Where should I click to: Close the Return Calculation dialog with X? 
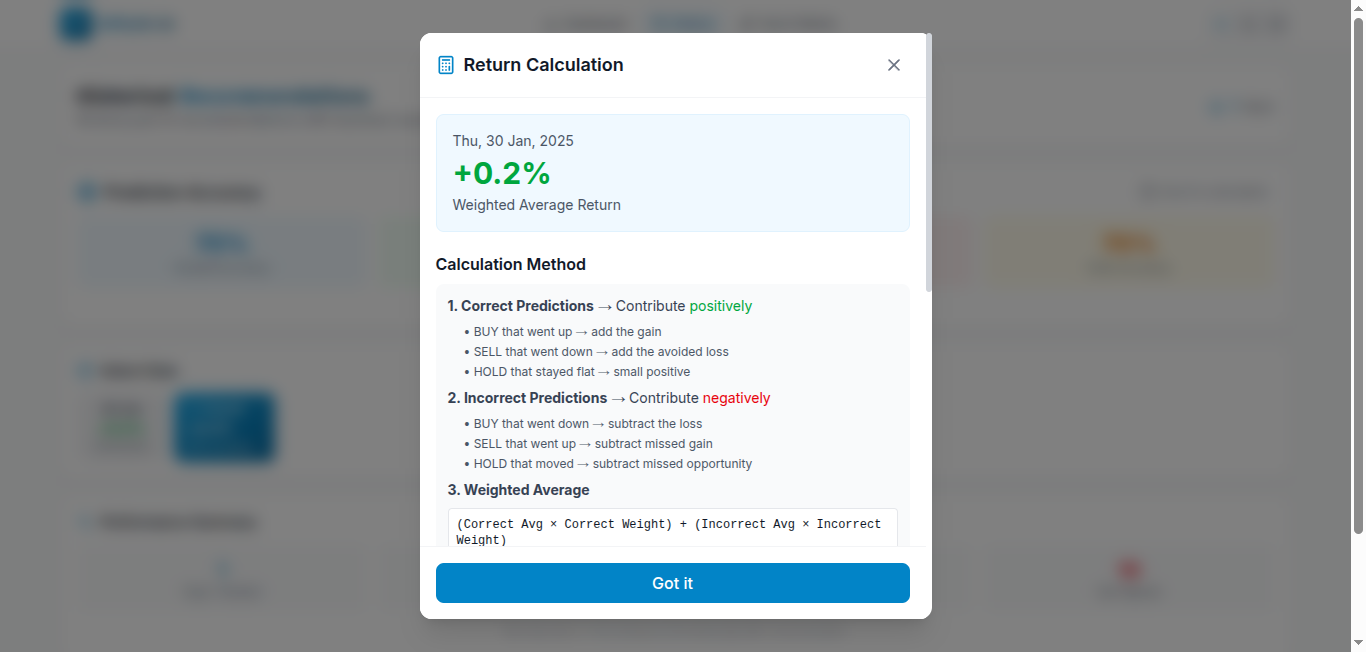pos(894,65)
